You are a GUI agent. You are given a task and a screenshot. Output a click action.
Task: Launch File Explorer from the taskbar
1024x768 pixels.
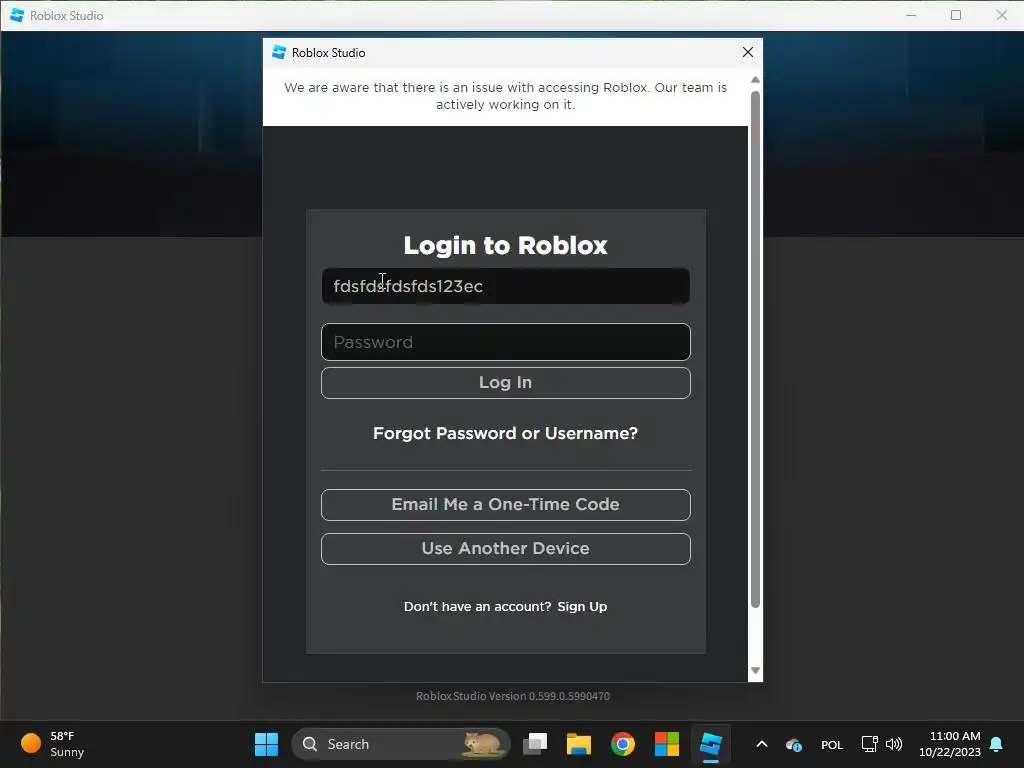pos(579,744)
